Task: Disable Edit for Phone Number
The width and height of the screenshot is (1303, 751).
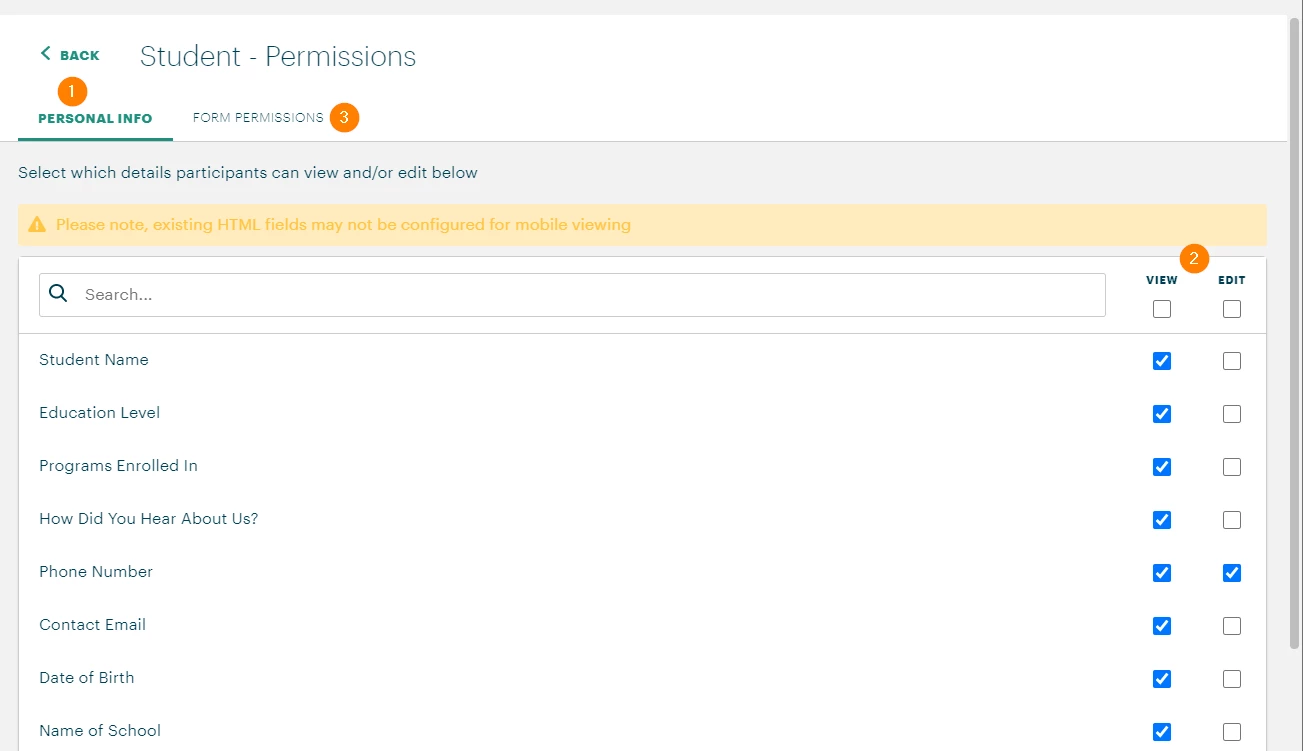Action: point(1232,573)
